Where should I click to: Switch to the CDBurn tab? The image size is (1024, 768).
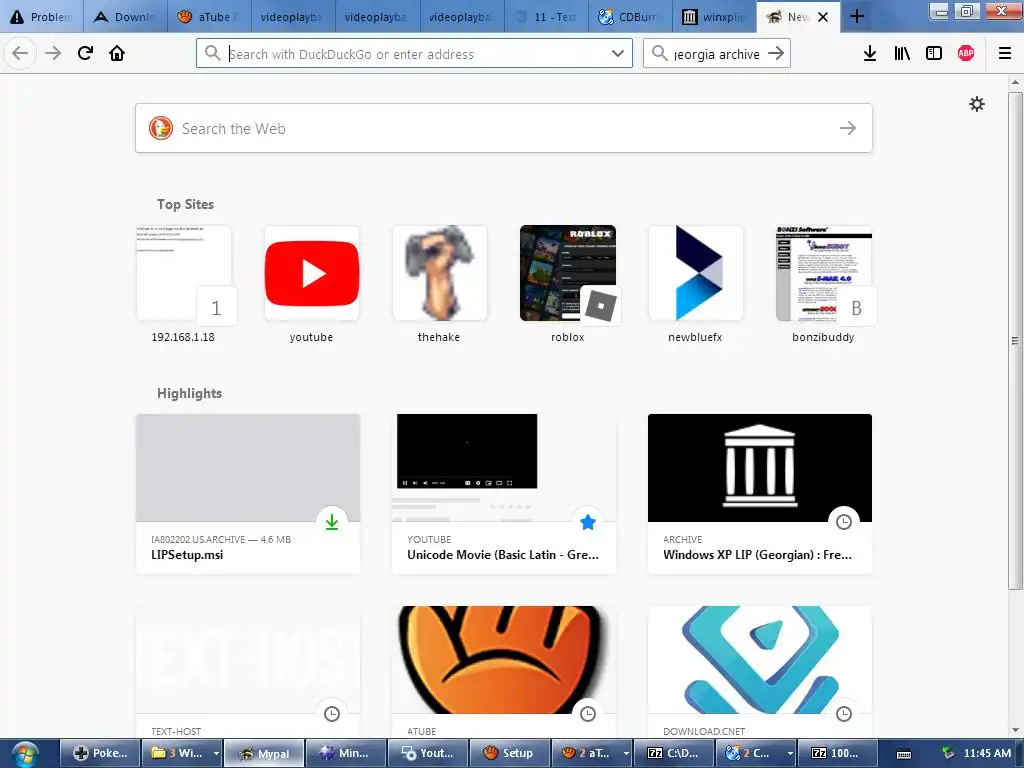click(x=630, y=17)
